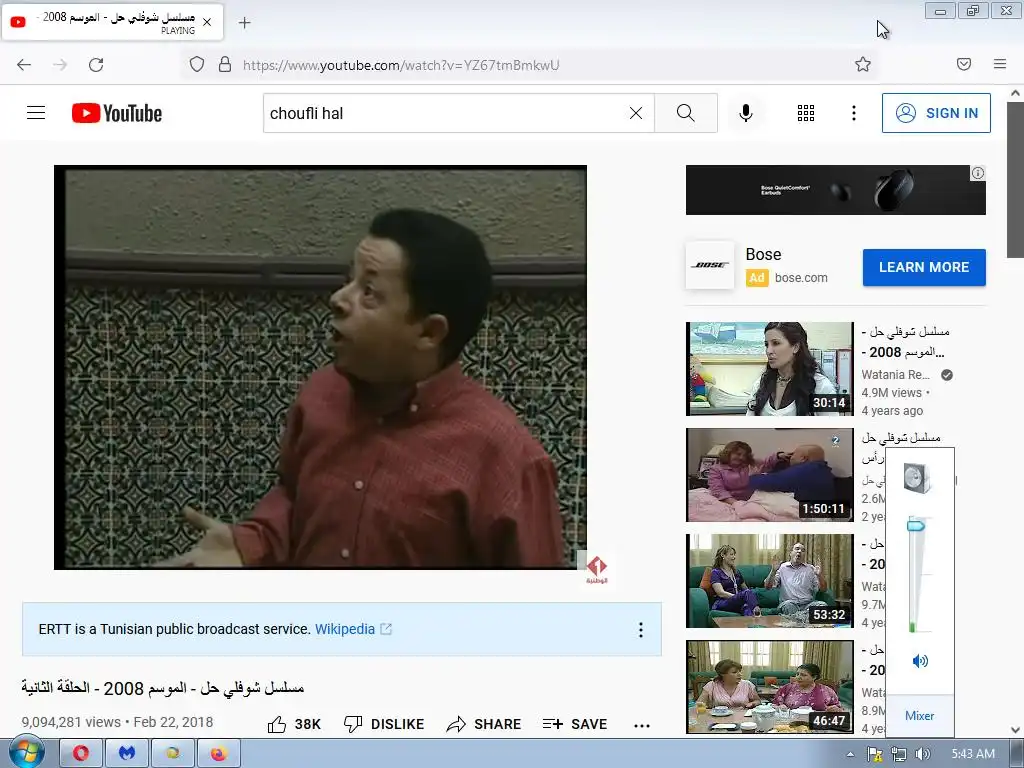Open the bose.com ad link
The image size is (1024, 768).
click(x=801, y=278)
